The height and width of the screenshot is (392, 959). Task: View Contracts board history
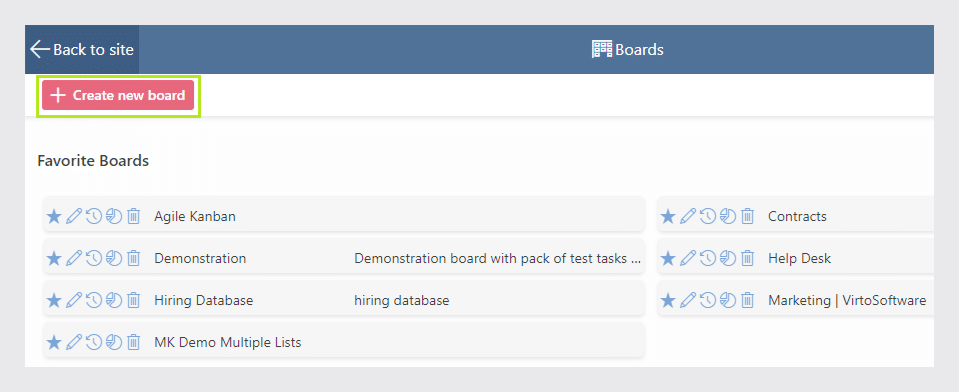pyautogui.click(x=708, y=216)
